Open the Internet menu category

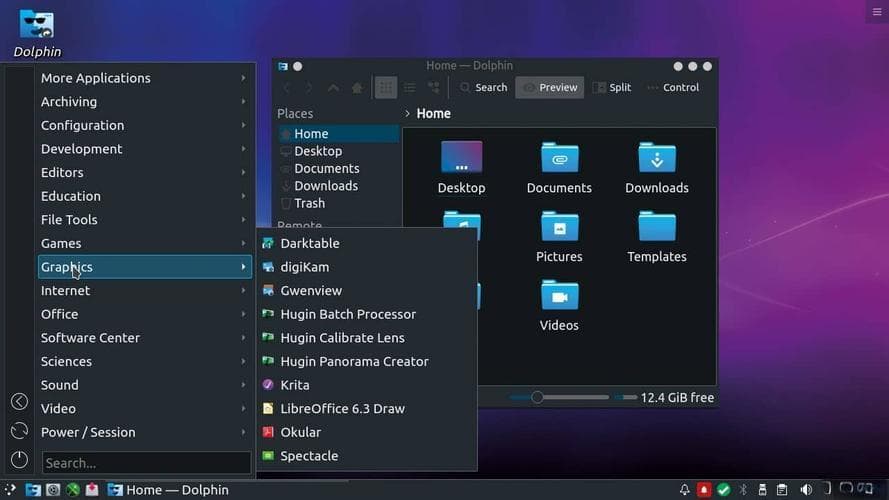[145, 291]
